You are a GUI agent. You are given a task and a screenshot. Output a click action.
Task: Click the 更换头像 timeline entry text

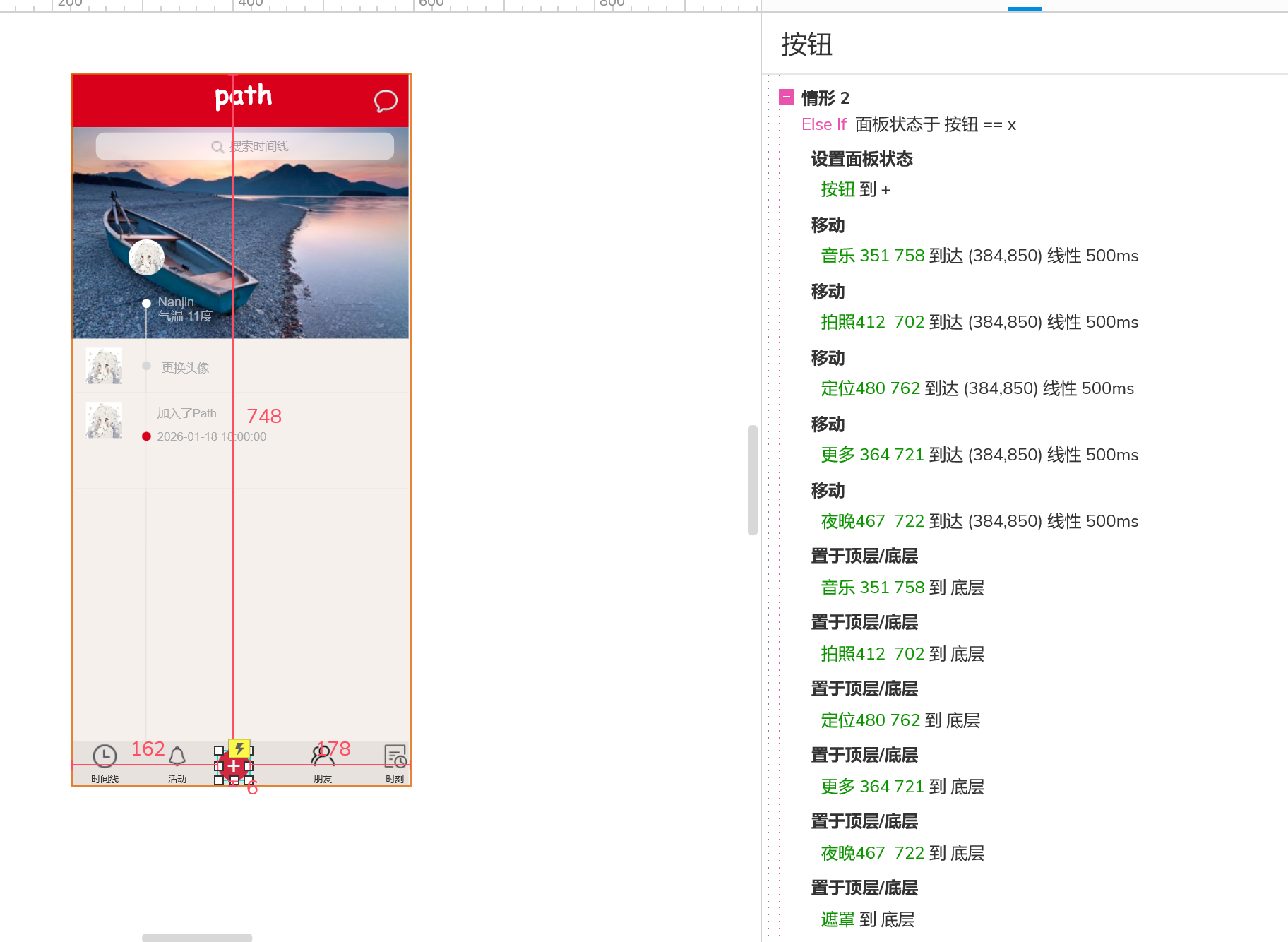(185, 368)
